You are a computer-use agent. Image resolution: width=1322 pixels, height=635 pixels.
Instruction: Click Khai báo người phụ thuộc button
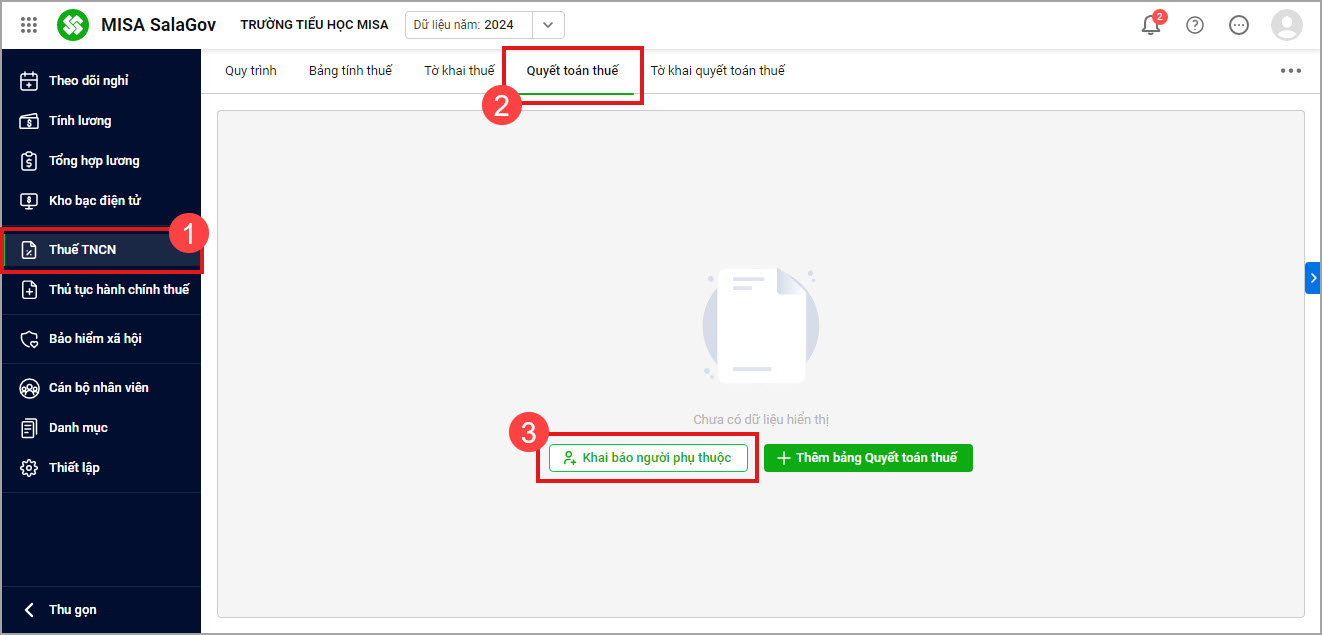pyautogui.click(x=648, y=458)
